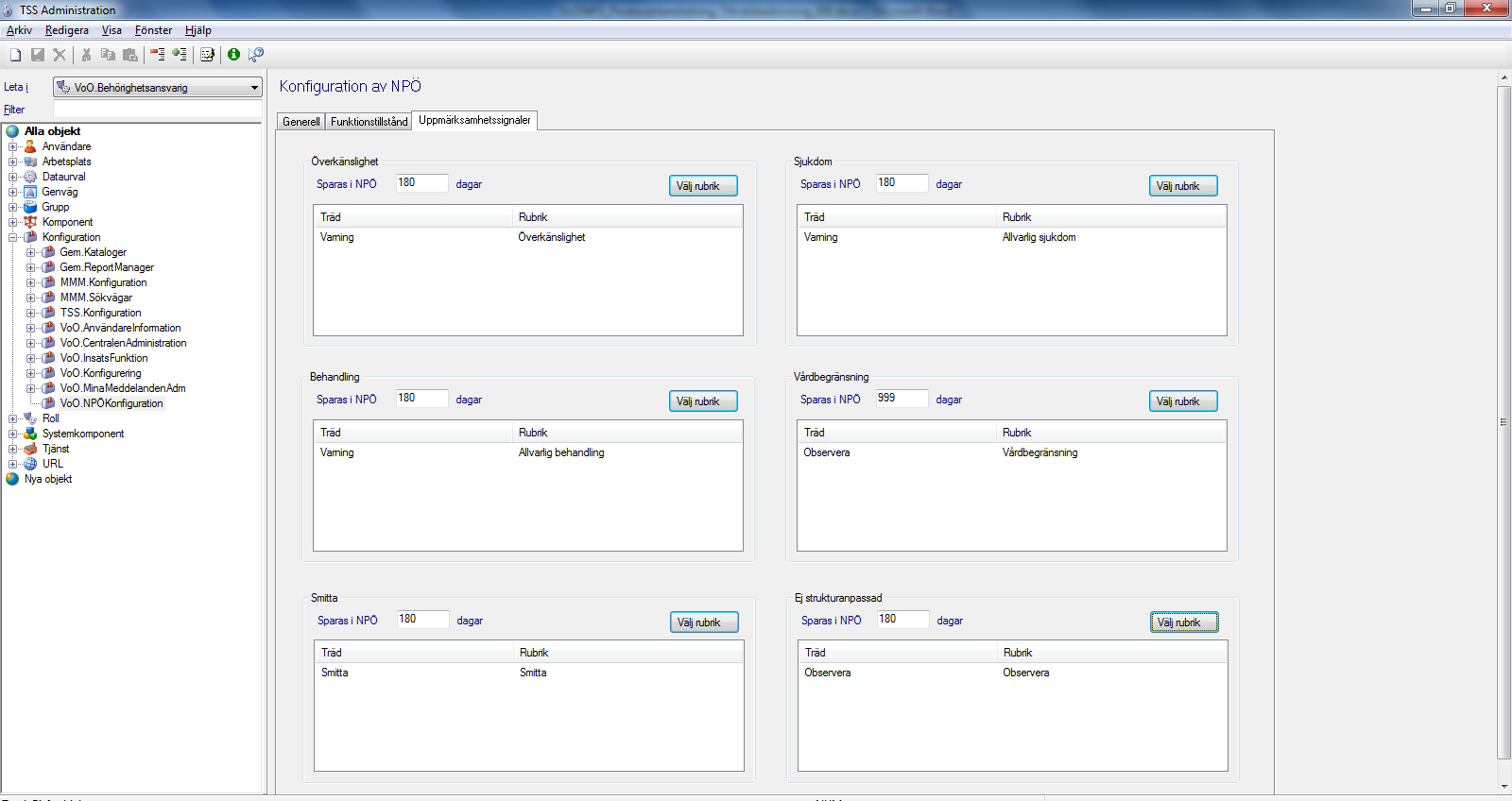Select VoO.InsatsFunktion in the tree

point(104,358)
